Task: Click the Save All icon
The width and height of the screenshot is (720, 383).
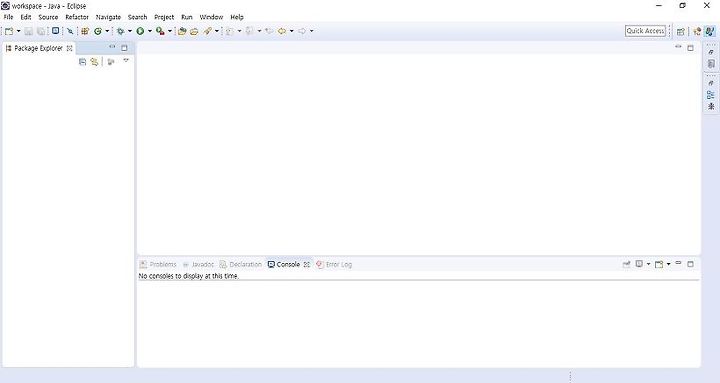Action: pyautogui.click(x=41, y=31)
